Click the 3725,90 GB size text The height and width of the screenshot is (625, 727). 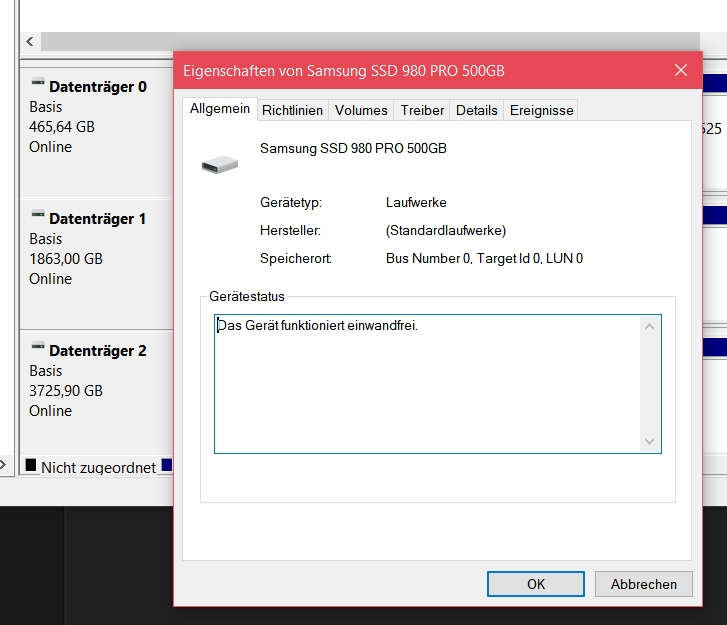66,391
